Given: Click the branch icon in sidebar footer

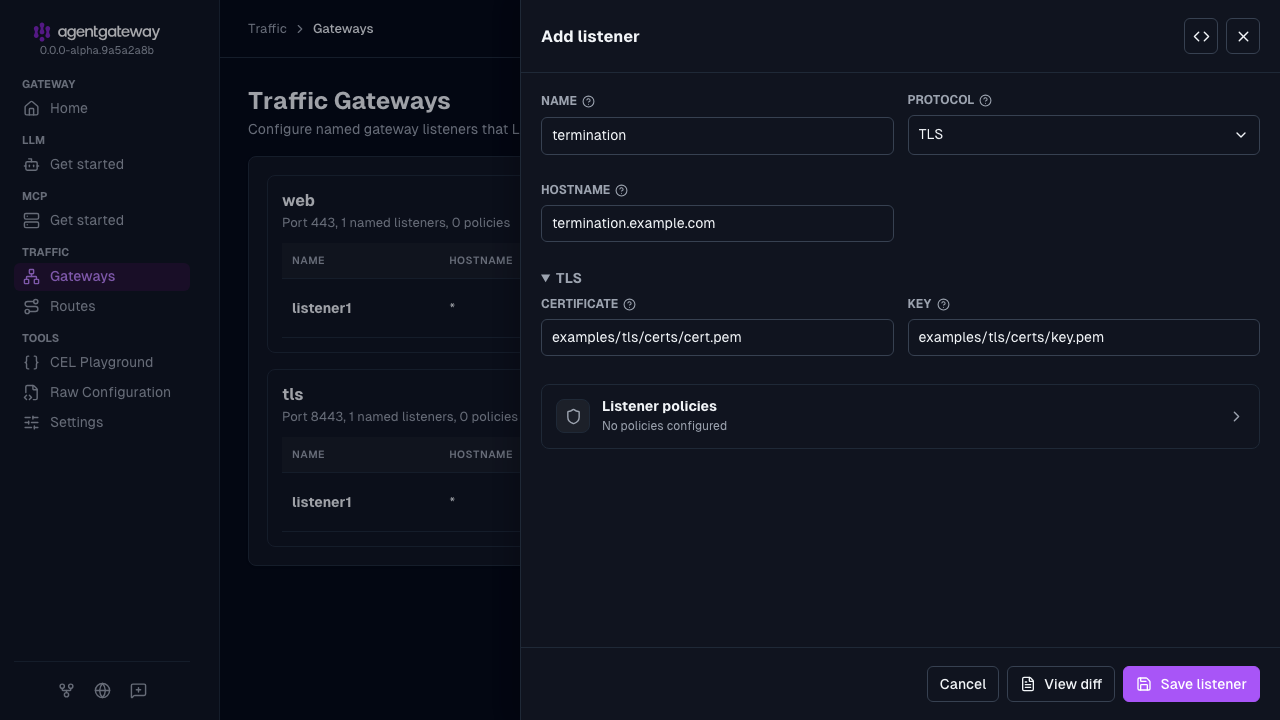Looking at the screenshot, I should click(x=66, y=690).
